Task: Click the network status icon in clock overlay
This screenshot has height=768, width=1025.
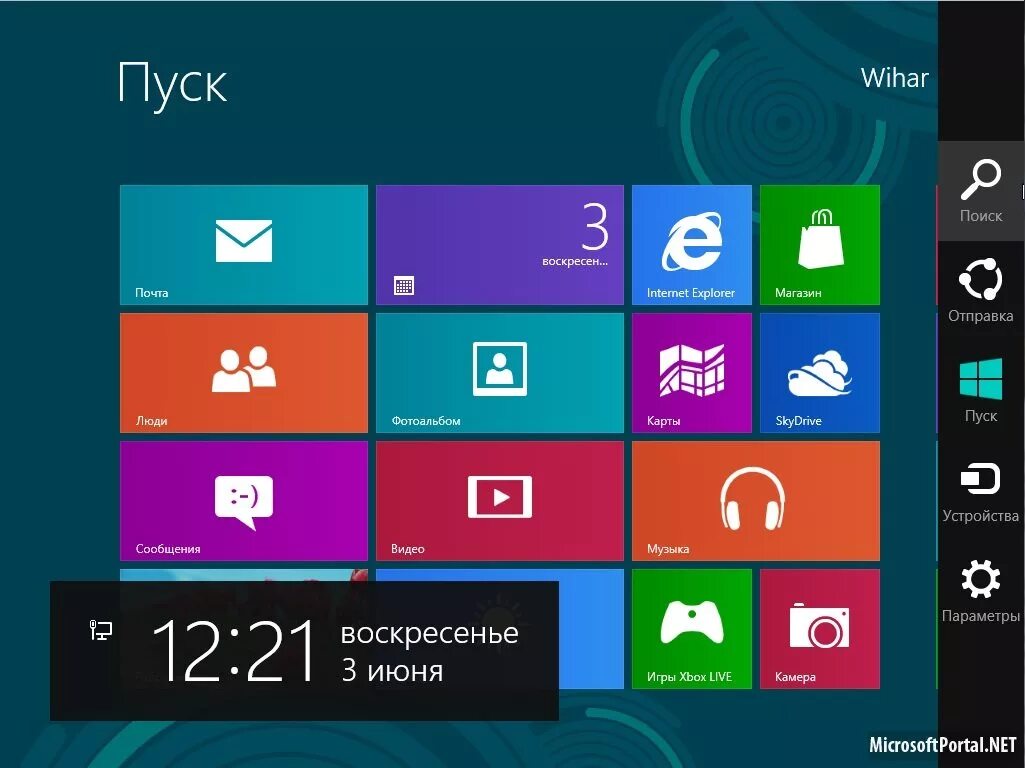Action: pos(101,630)
